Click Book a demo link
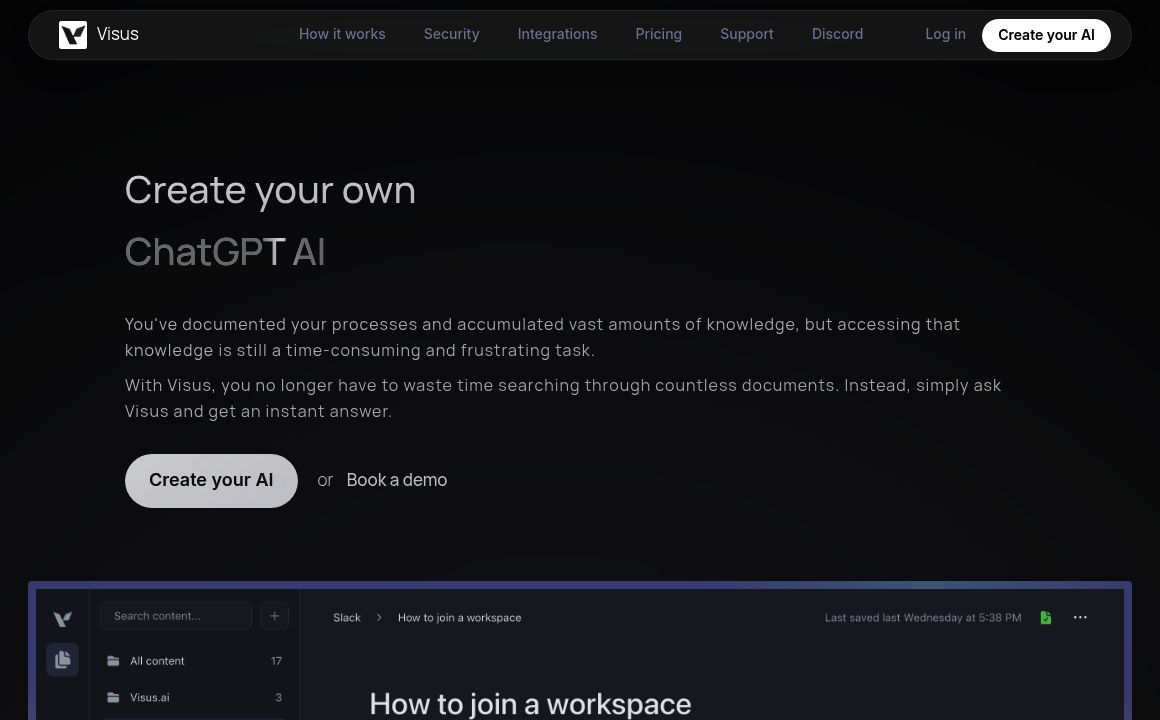Image resolution: width=1160 pixels, height=720 pixels. pyautogui.click(x=396, y=481)
